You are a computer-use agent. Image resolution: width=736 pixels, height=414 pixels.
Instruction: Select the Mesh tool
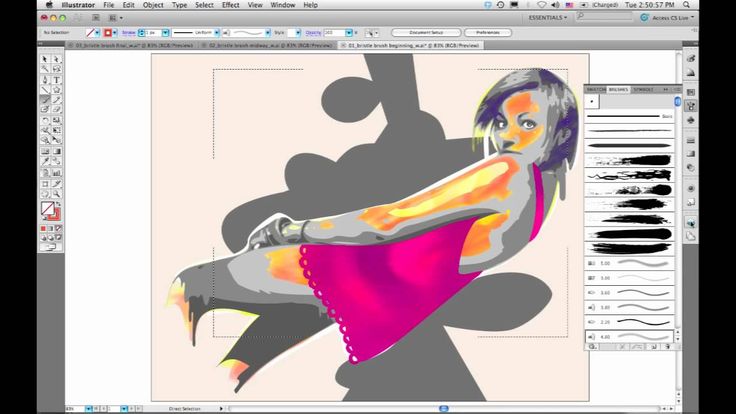tap(45, 151)
